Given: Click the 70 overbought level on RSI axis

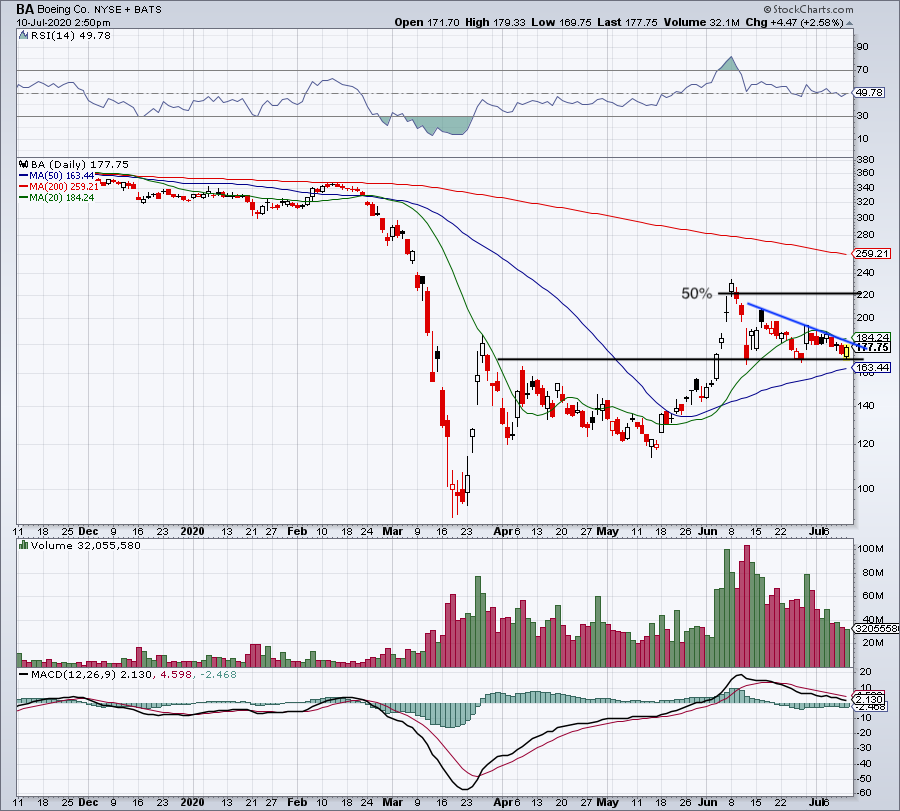Looking at the screenshot, I should coord(862,70).
